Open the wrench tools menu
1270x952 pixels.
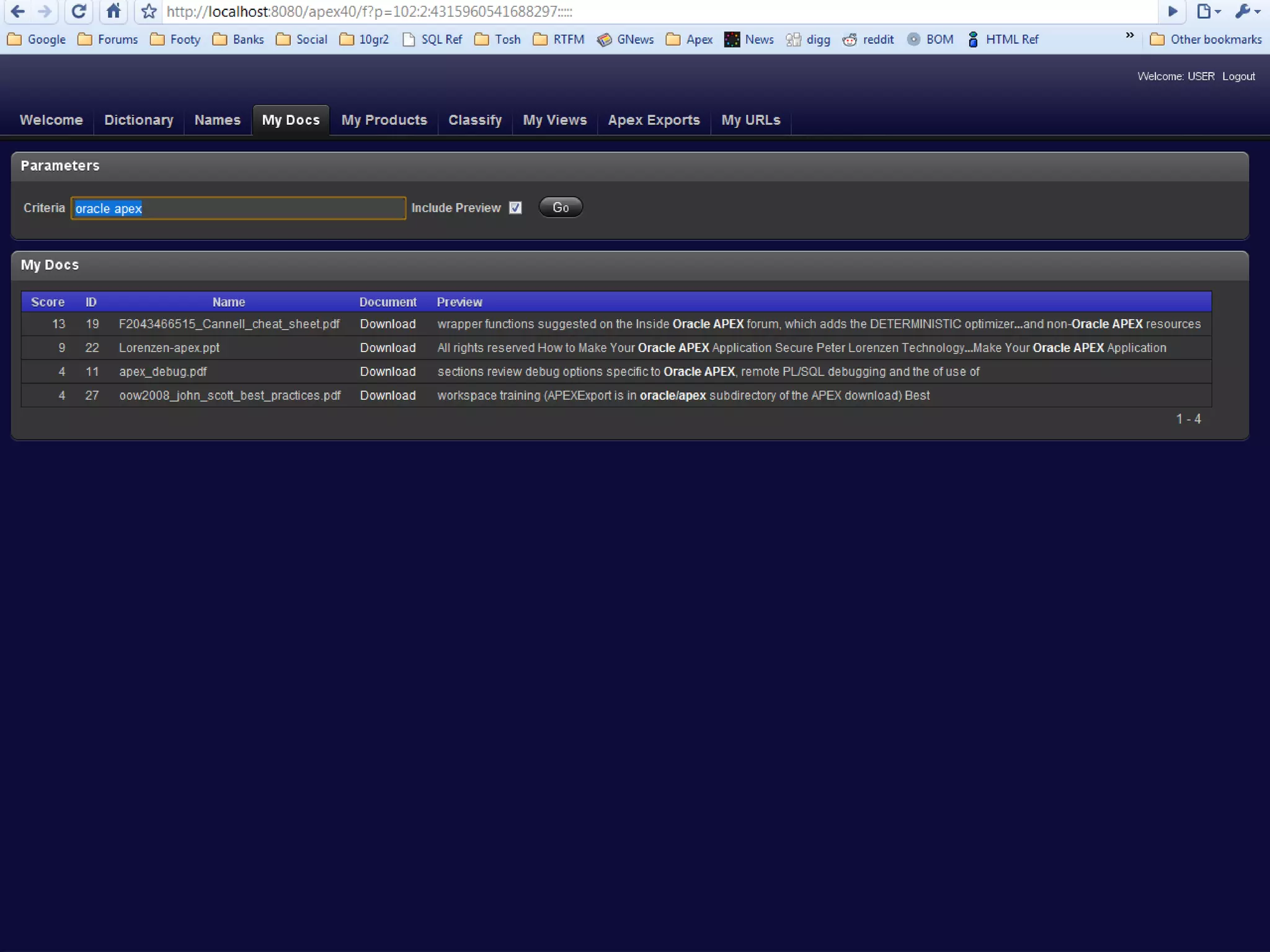(x=1248, y=11)
